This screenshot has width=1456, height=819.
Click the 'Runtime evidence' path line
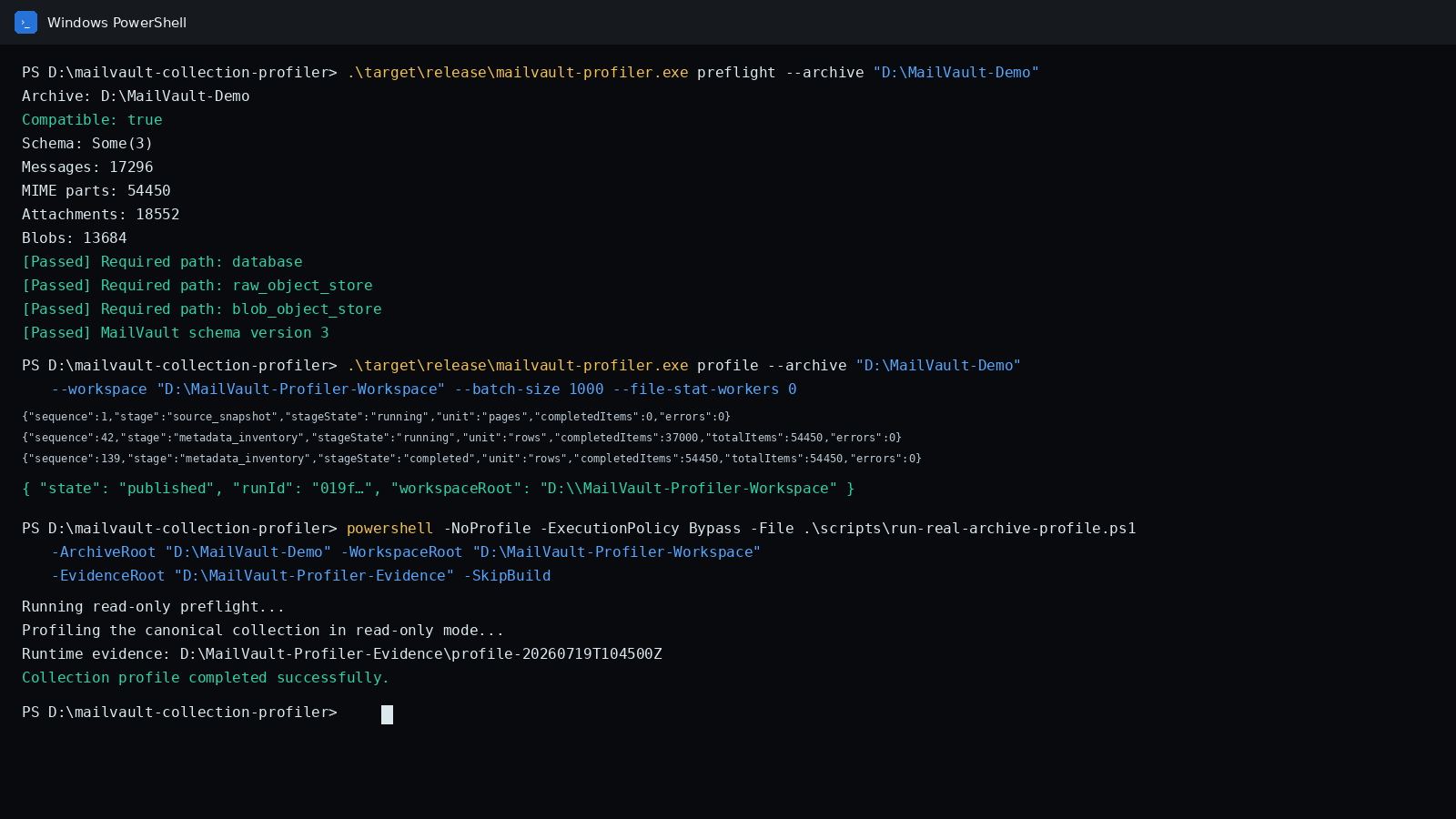pos(342,654)
